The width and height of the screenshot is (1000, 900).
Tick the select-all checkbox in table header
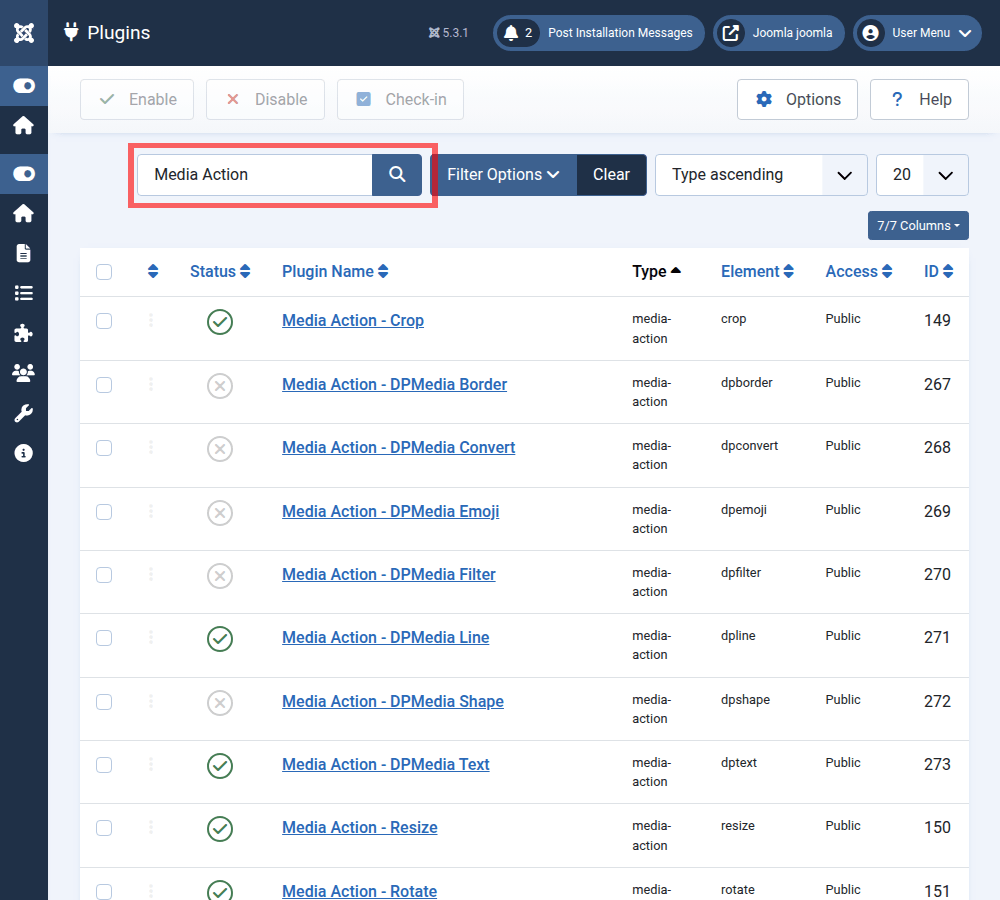pos(104,272)
